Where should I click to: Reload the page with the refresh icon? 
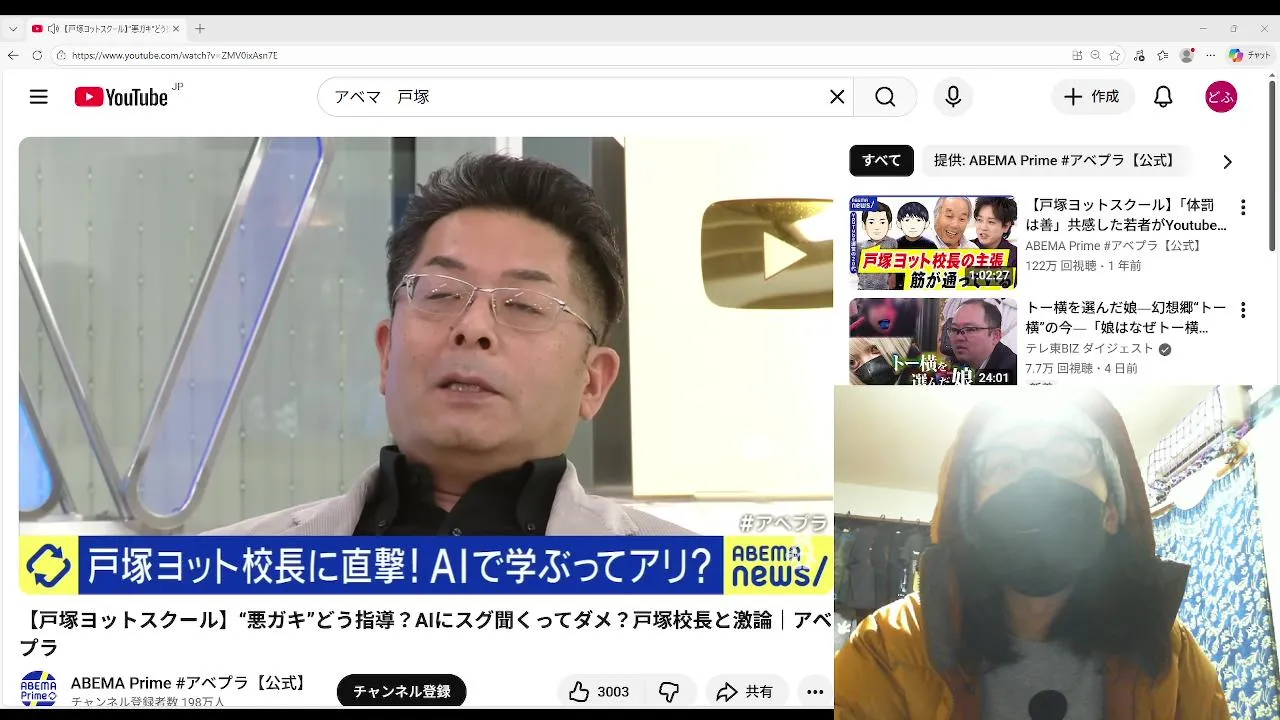(x=38, y=55)
